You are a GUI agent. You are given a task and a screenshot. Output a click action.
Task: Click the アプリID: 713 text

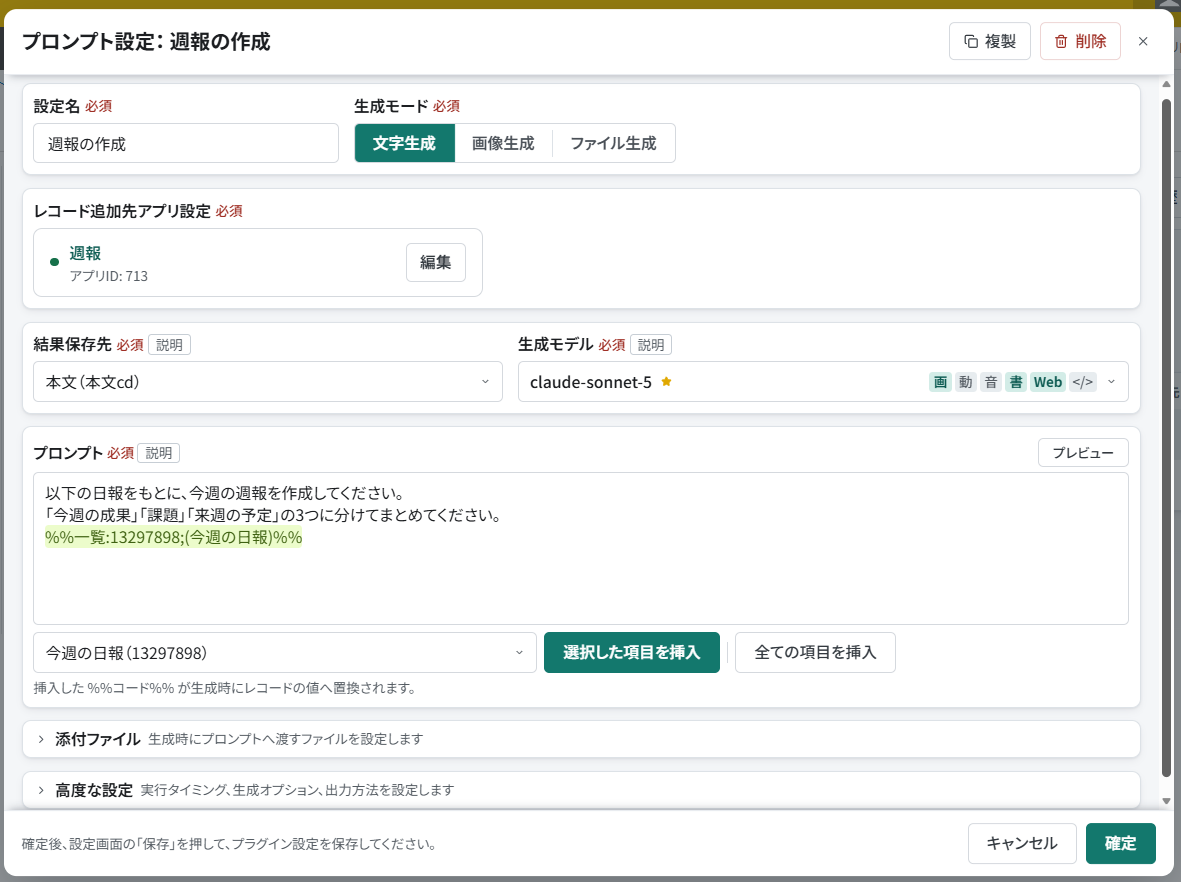coord(108,276)
